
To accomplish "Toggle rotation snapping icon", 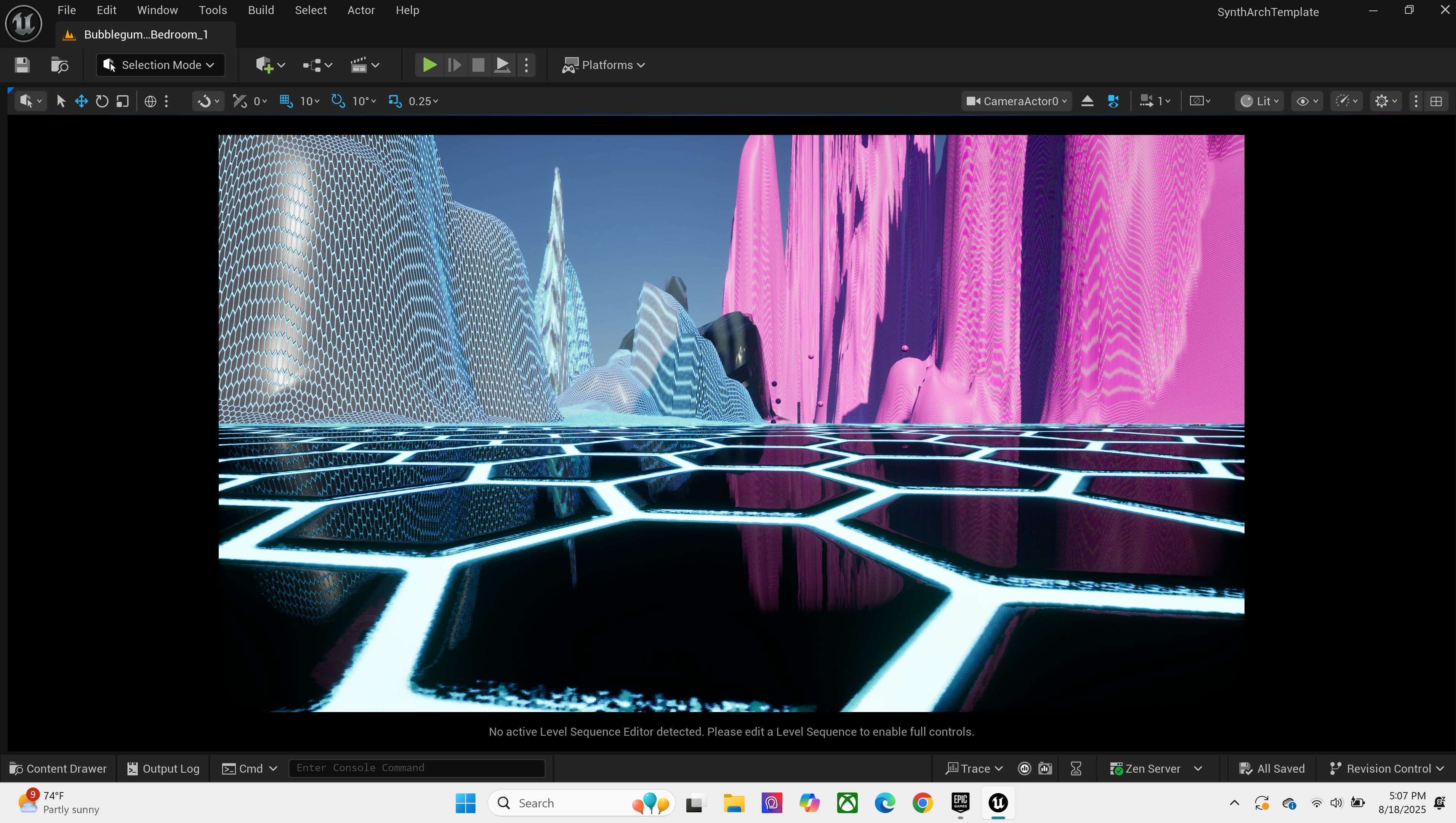I will click(x=338, y=101).
